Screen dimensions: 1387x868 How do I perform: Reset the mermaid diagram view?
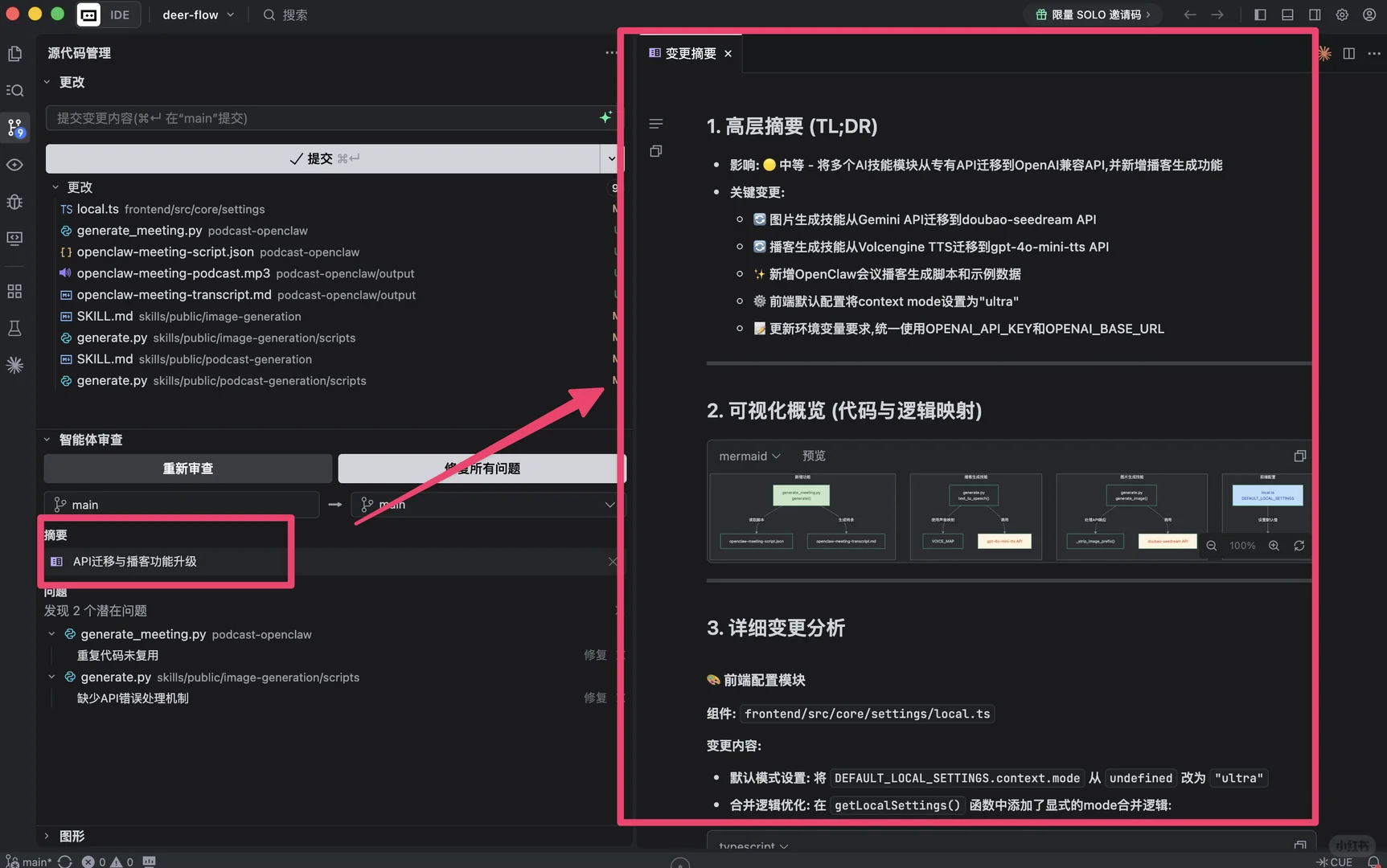(x=1299, y=546)
